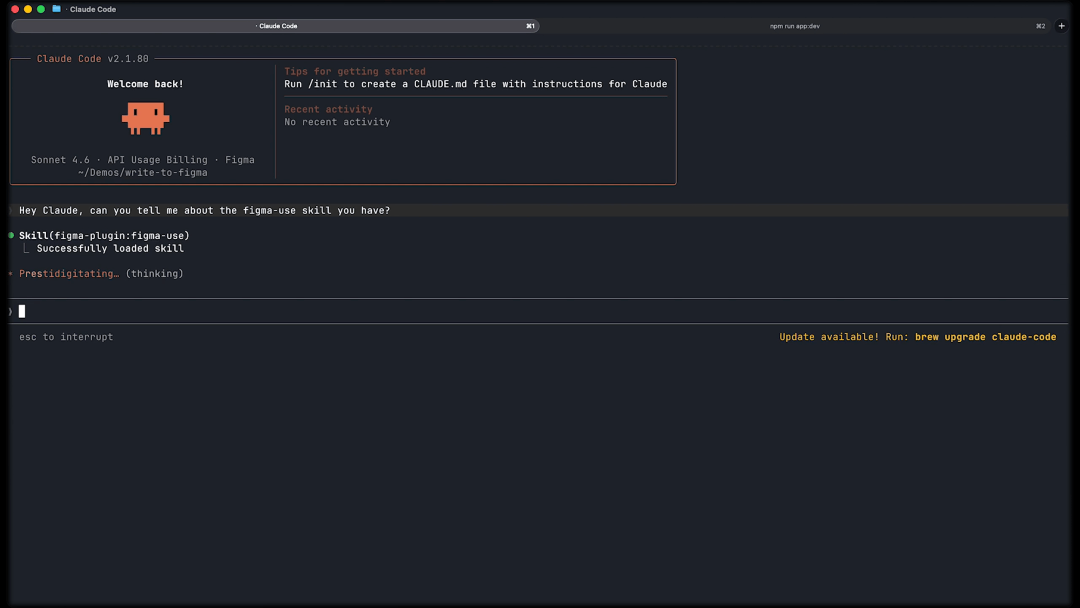Click 'No recent activity' text
The height and width of the screenshot is (608, 1080).
coord(338,122)
